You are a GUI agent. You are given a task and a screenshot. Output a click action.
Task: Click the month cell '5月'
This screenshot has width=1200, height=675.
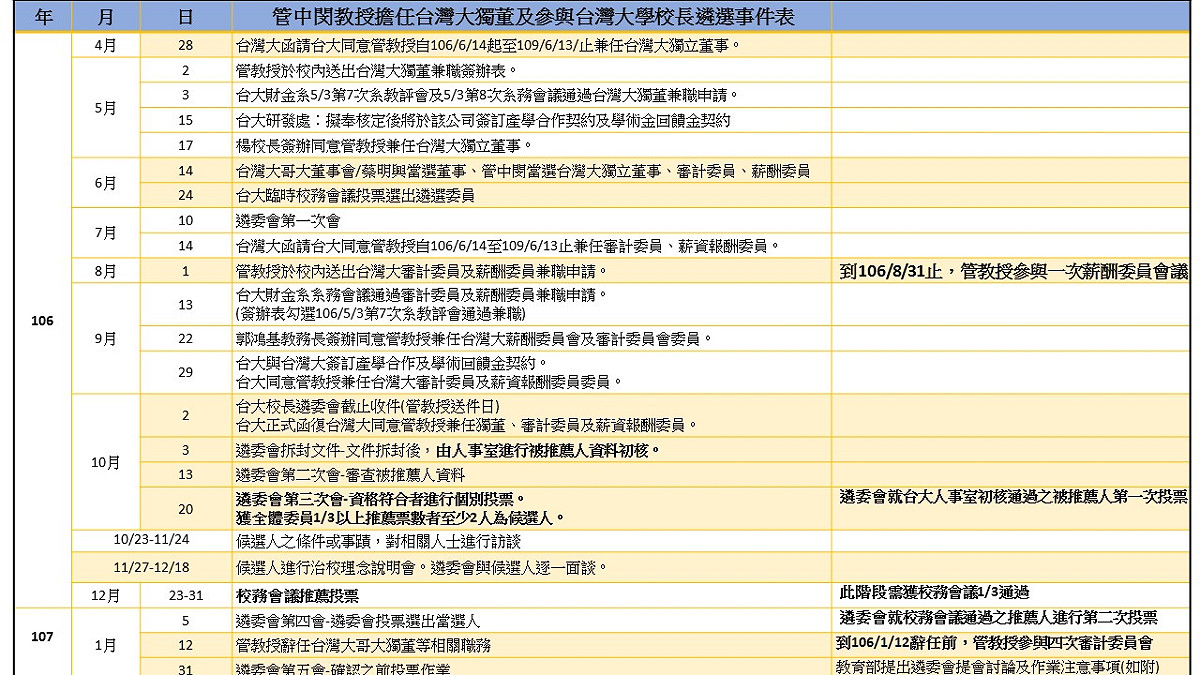(x=106, y=108)
